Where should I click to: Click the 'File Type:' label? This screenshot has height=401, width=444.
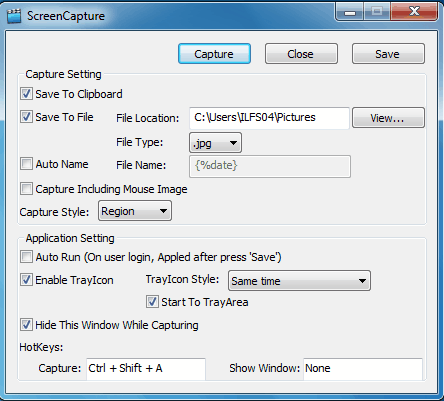pyautogui.click(x=140, y=142)
